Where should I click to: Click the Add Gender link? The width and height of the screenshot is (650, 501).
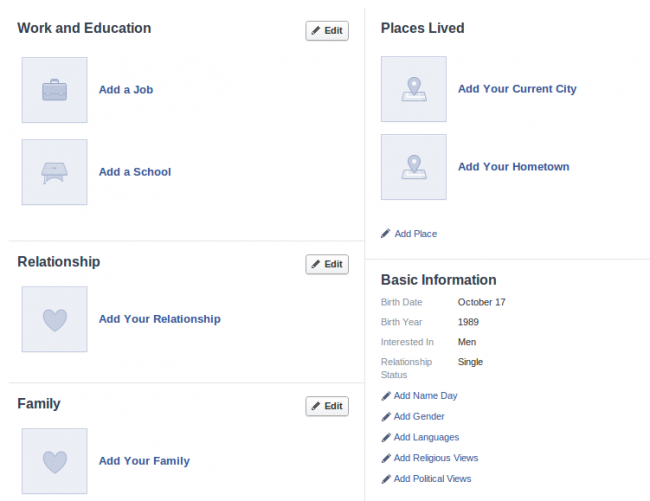(x=419, y=416)
